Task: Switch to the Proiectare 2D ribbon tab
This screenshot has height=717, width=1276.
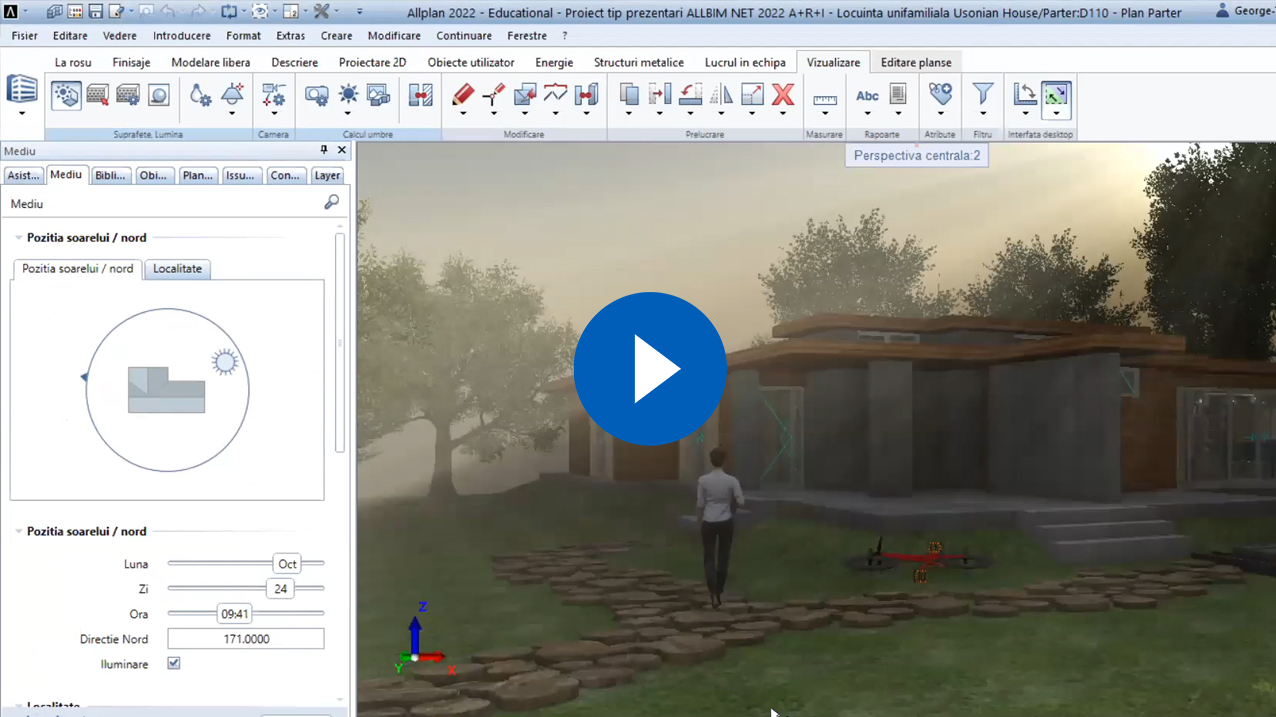Action: (372, 62)
